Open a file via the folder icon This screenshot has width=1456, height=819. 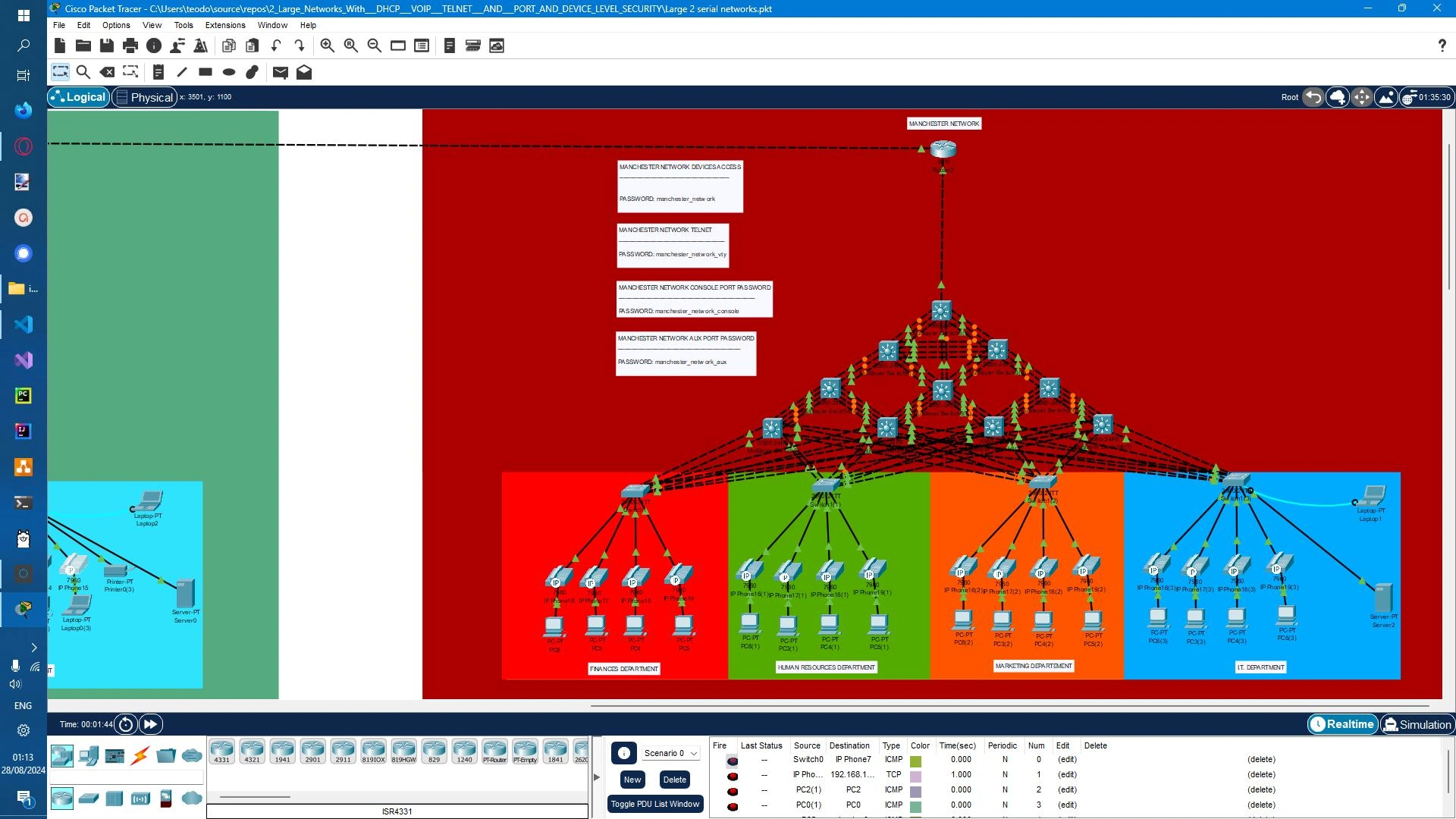[x=83, y=45]
